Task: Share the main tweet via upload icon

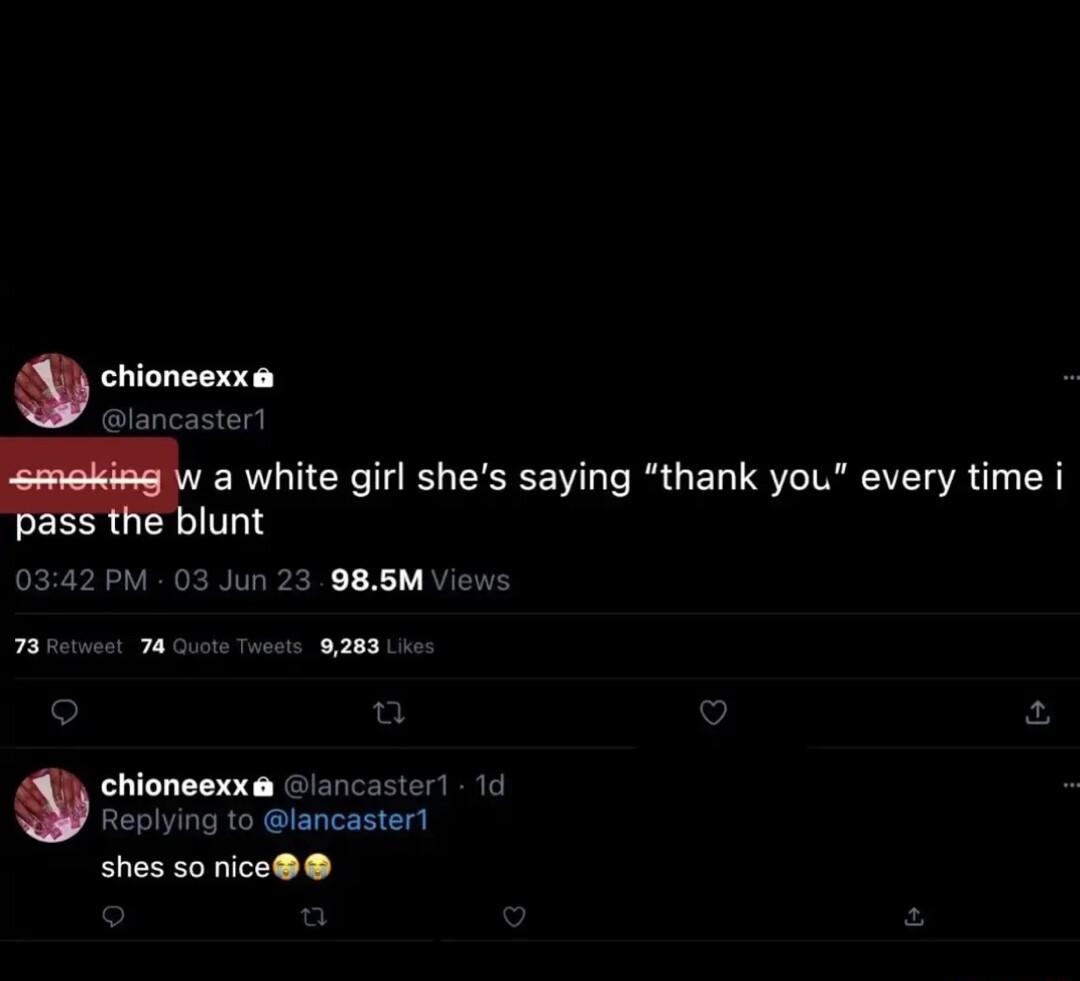Action: tap(1037, 713)
